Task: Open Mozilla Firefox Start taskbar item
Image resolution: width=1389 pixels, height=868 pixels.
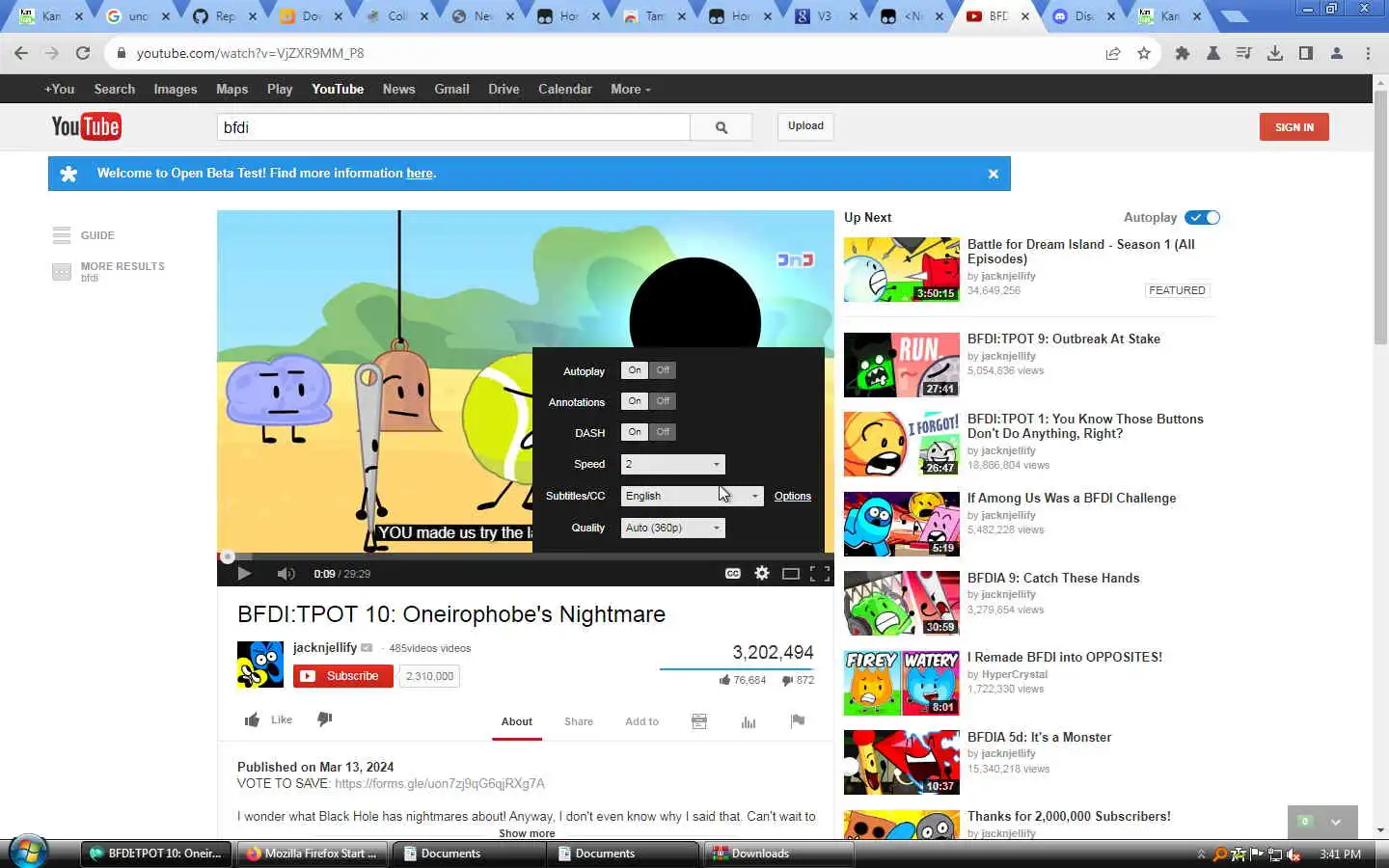Action: click(312, 854)
